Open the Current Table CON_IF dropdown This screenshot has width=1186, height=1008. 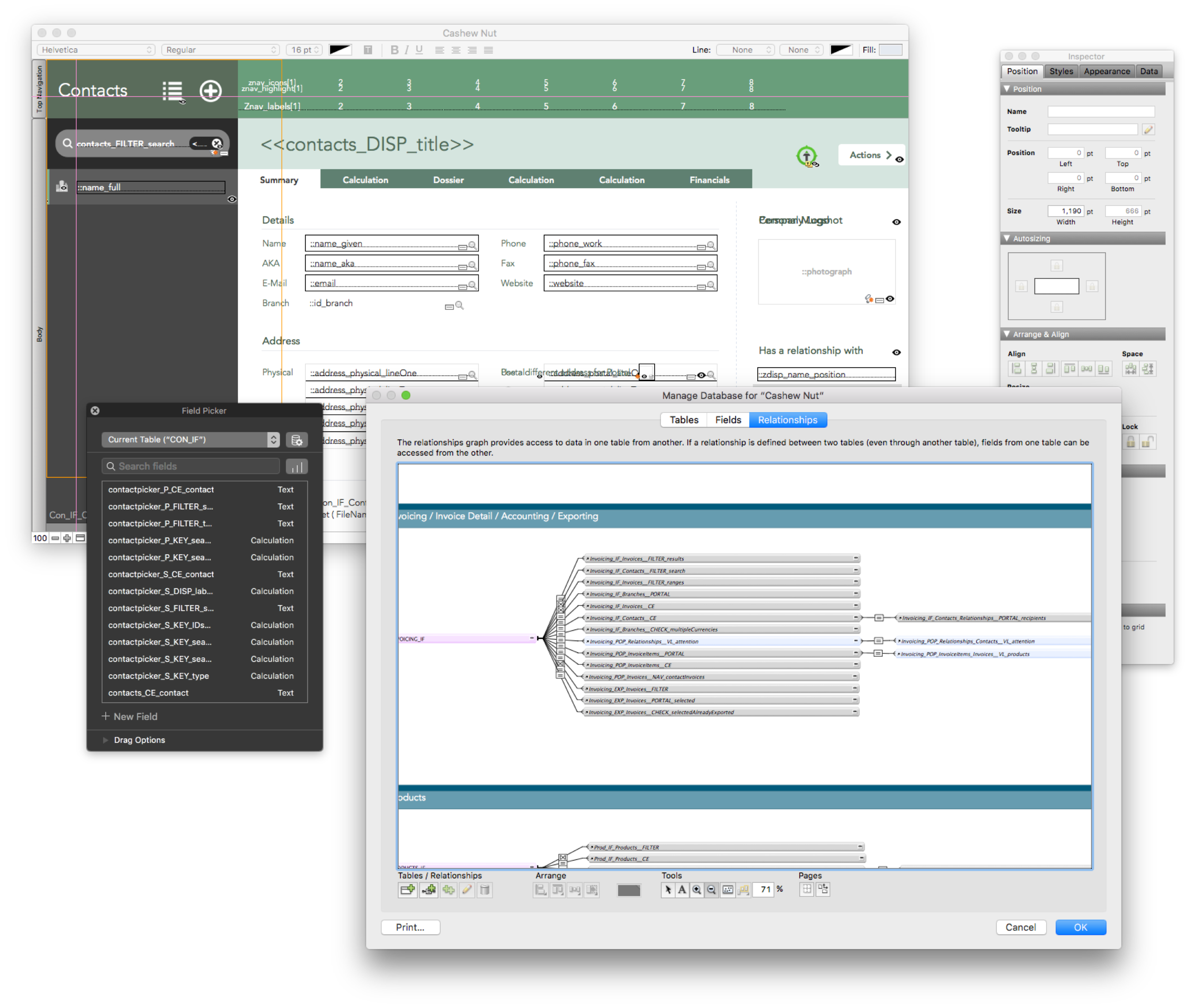tap(191, 439)
